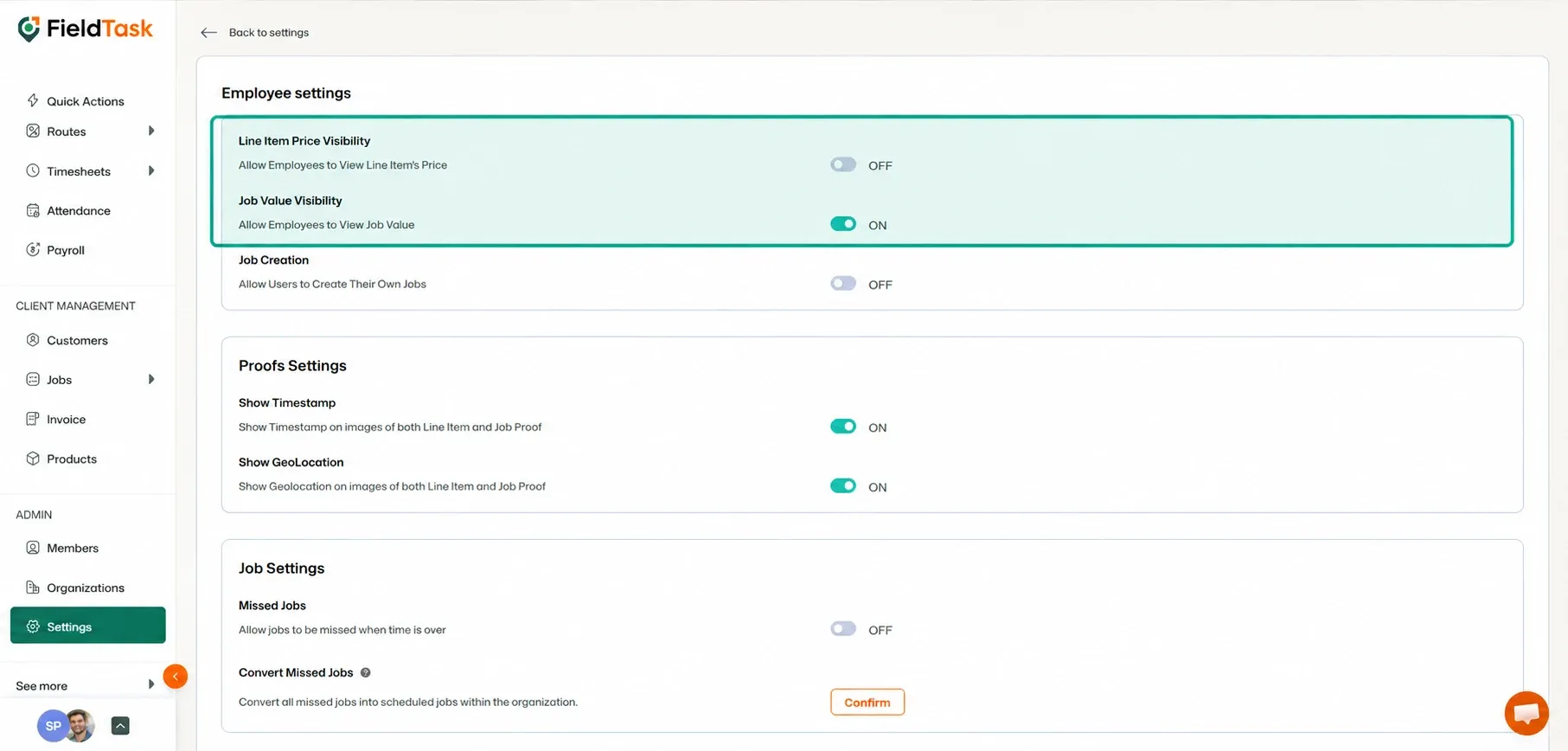Click the Timesheets clock icon
The width and height of the screenshot is (1568, 751).
33,170
